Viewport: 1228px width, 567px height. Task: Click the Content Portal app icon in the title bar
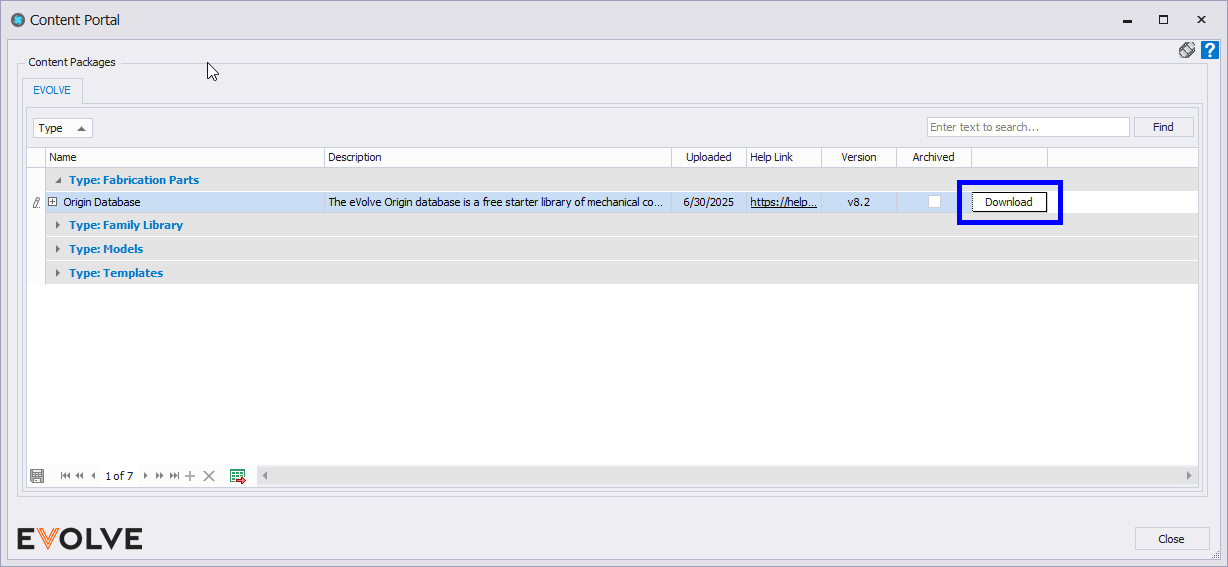pyautogui.click(x=17, y=19)
